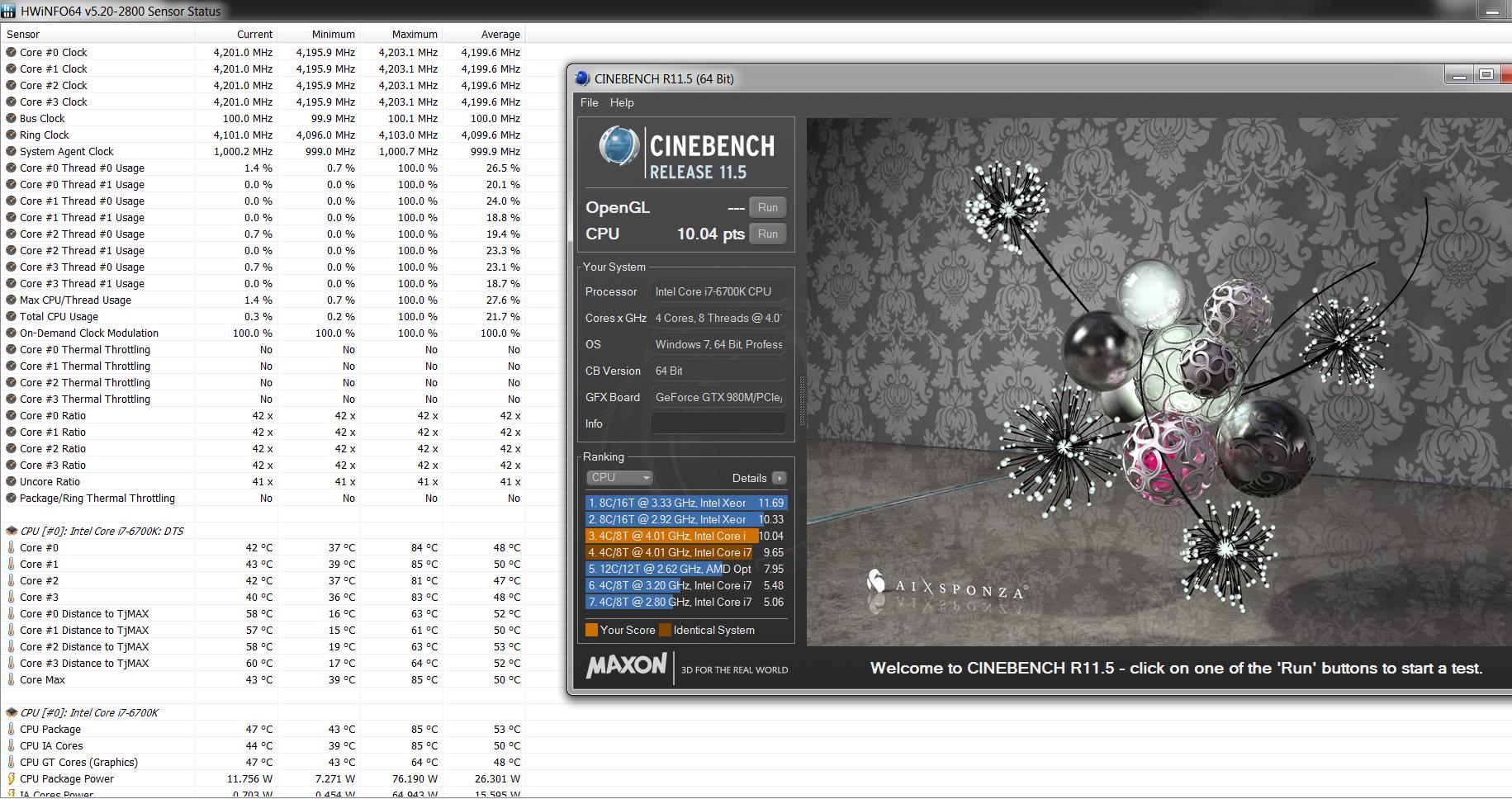Click the Core Max thermometer icon
The height and width of the screenshot is (799, 1512).
tap(12, 679)
